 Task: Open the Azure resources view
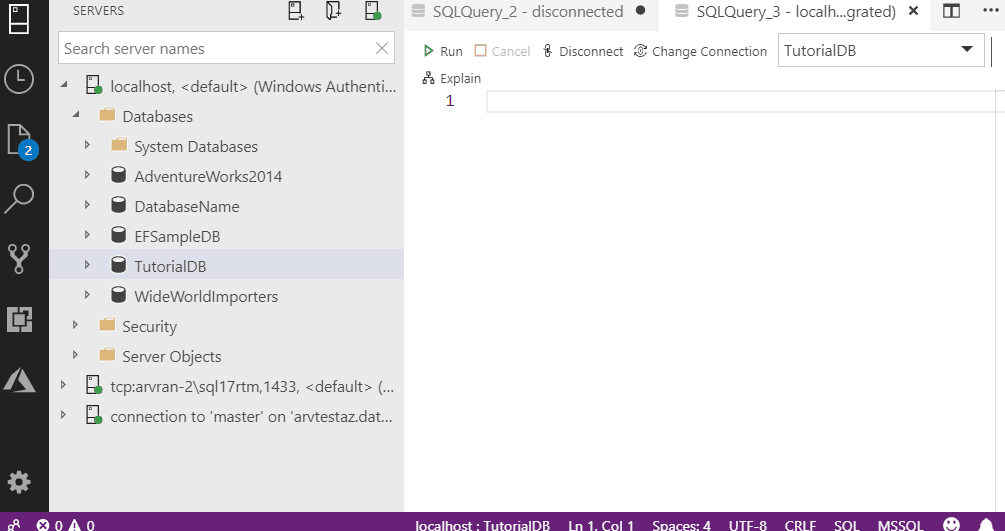tap(19, 379)
